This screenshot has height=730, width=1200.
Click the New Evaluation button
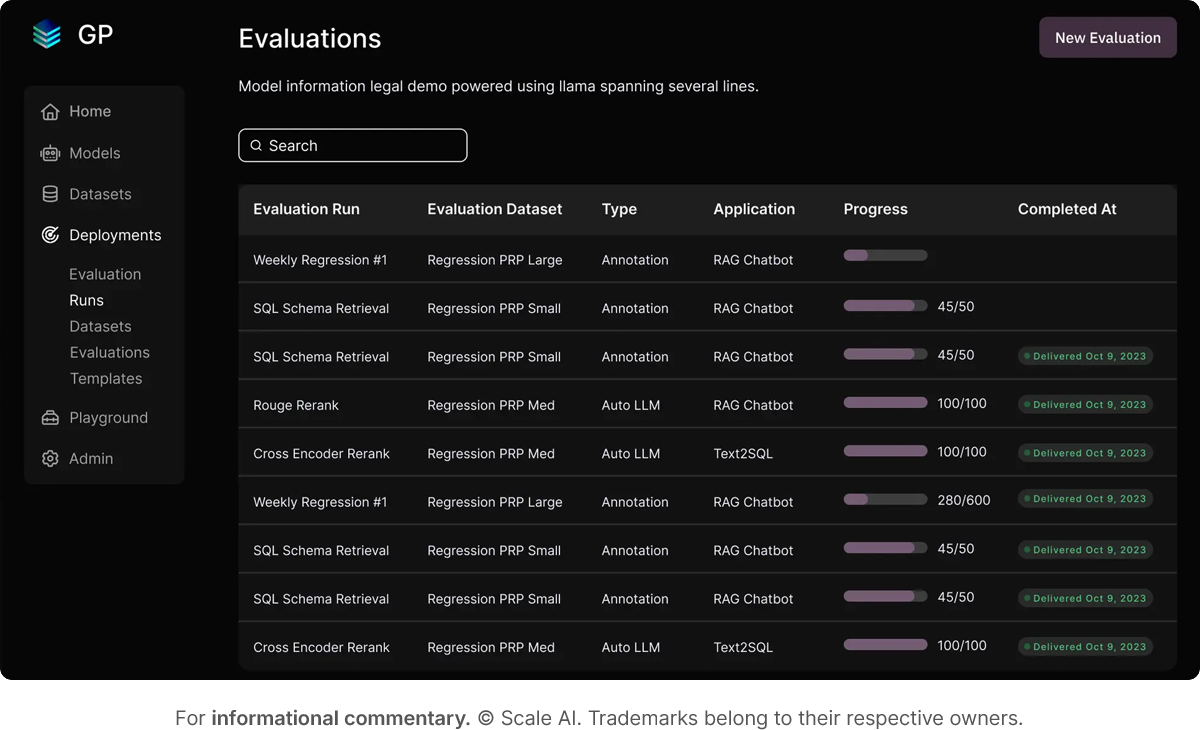click(x=1107, y=37)
